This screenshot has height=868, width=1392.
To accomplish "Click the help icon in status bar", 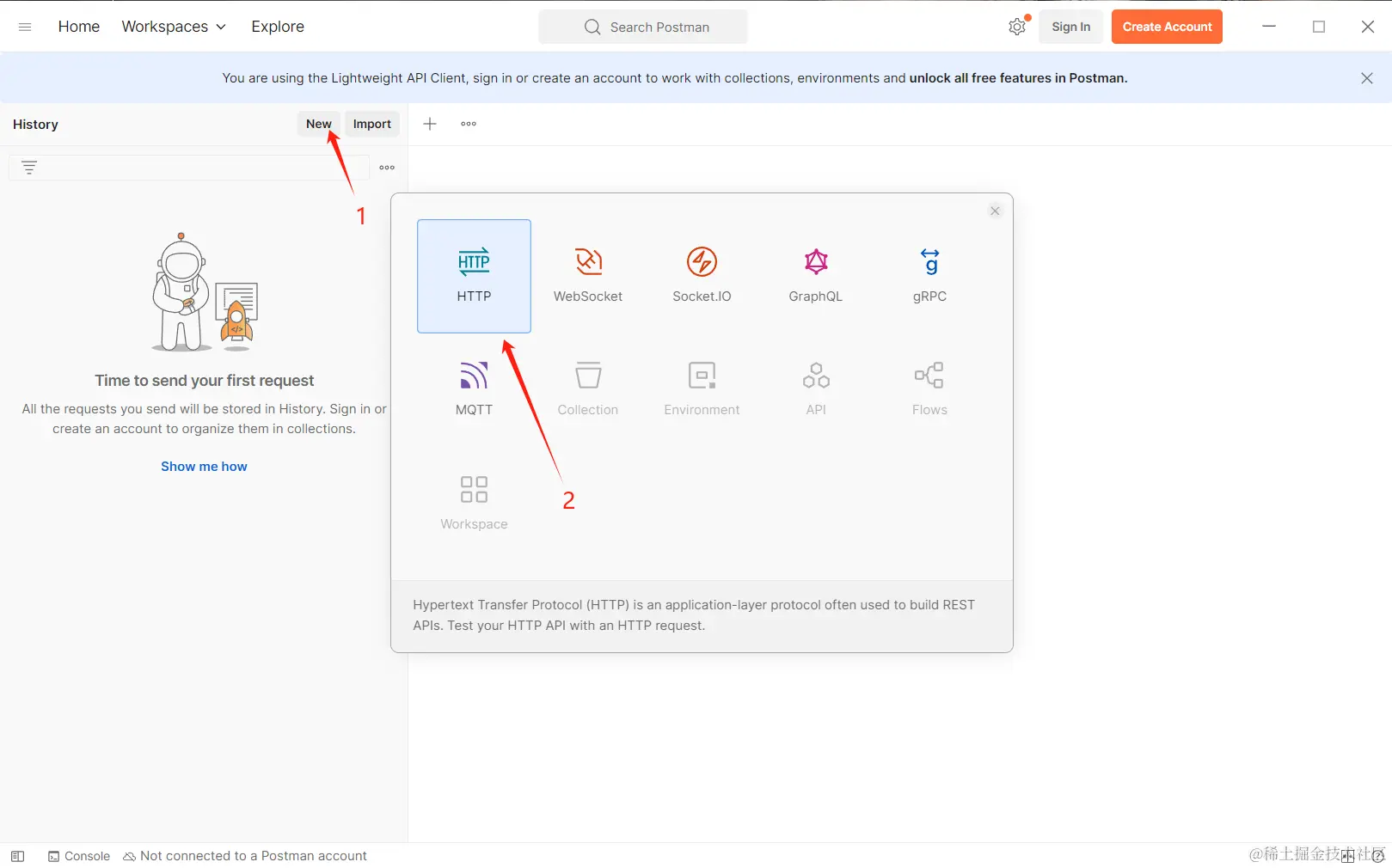I will click(x=1377, y=856).
